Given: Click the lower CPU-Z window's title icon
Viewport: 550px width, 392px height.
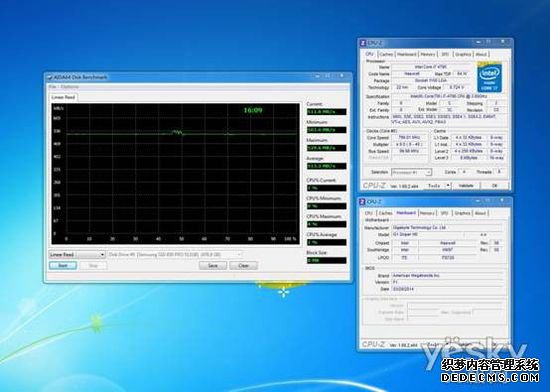Looking at the screenshot, I should tap(362, 202).
